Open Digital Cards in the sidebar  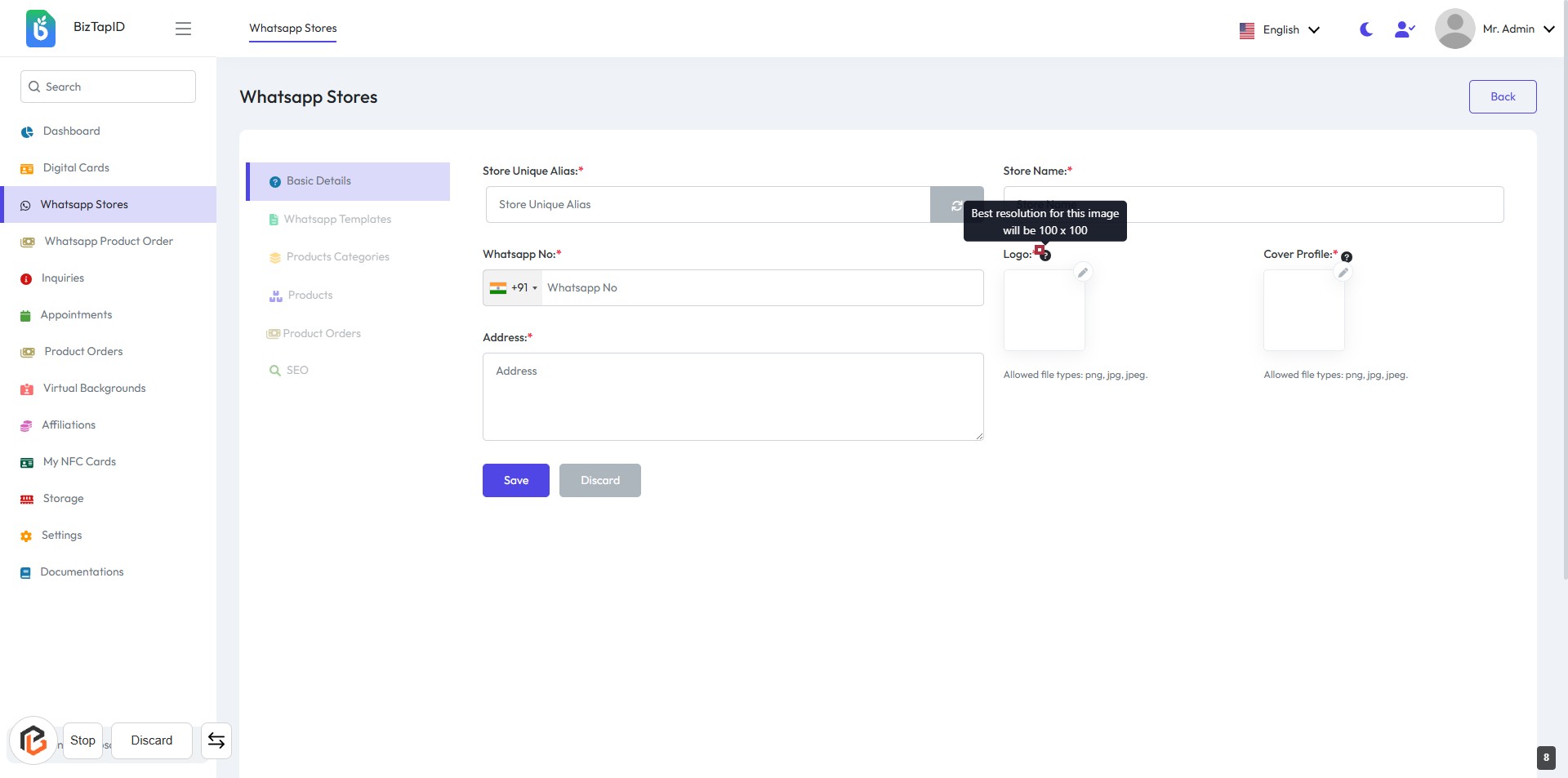(76, 168)
